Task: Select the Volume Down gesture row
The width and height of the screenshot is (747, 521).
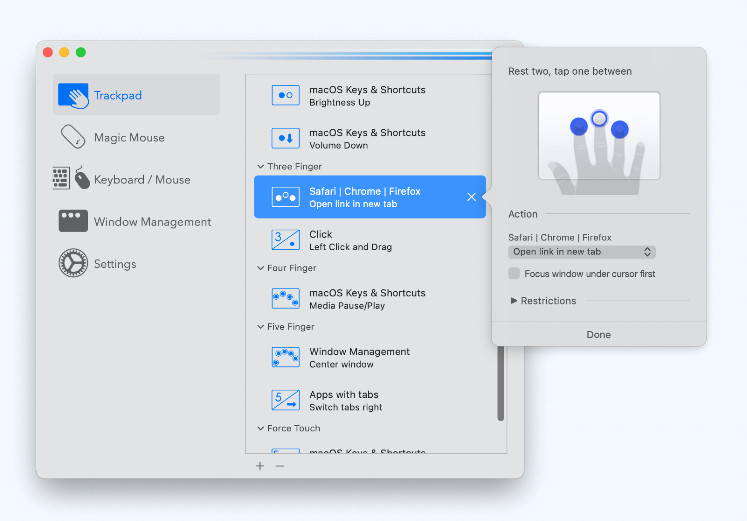Action: pos(370,138)
